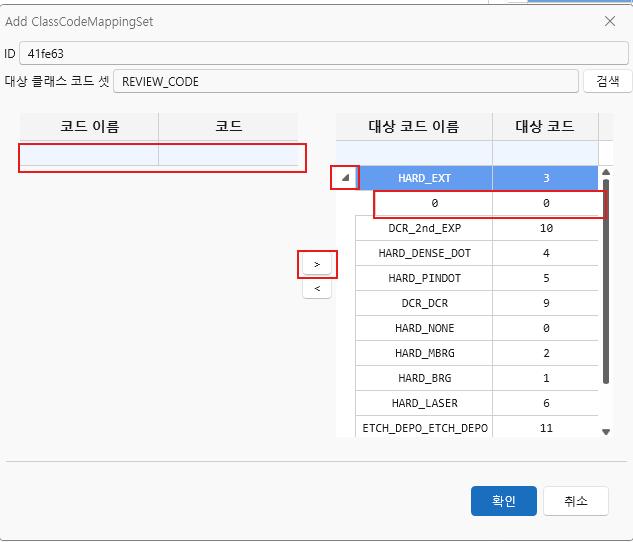Sort by 대상 코드 이름 column header
Viewport: 633px width, 542px height.
tap(414, 126)
